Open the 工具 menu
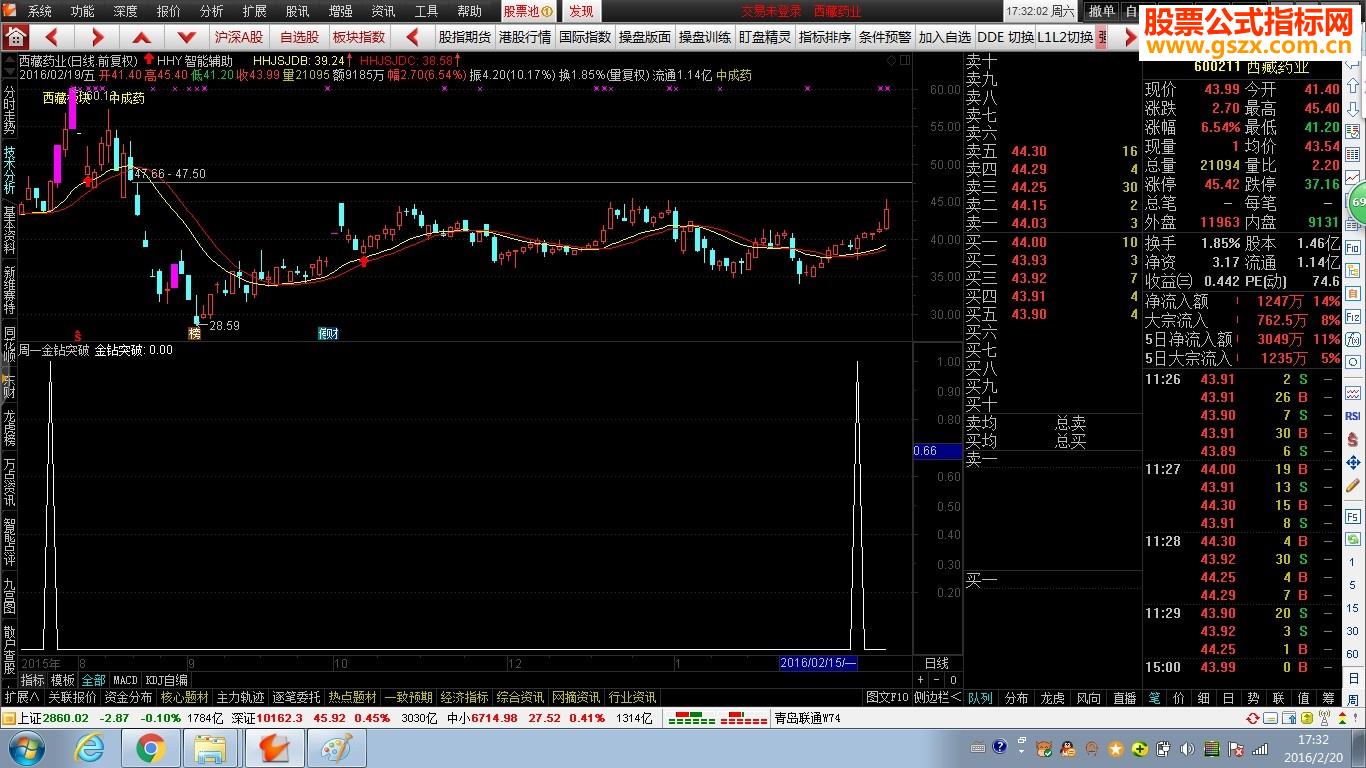Screen dimensions: 1366x768 click(426, 11)
